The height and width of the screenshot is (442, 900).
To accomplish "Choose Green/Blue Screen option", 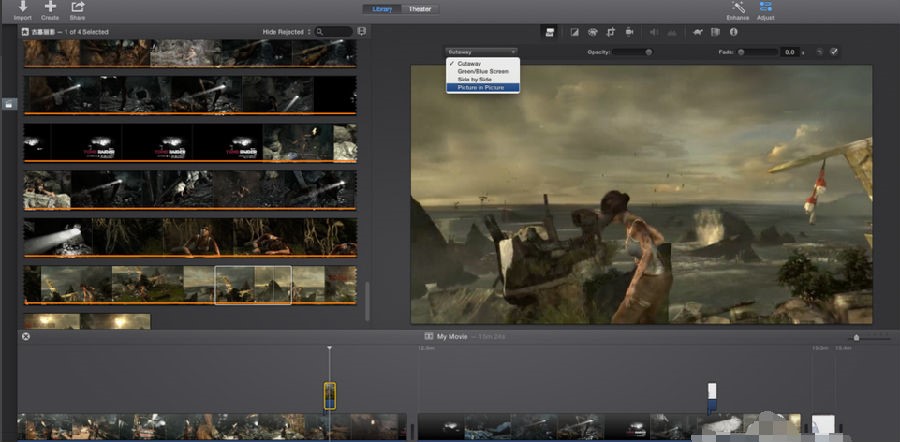I will [483, 71].
